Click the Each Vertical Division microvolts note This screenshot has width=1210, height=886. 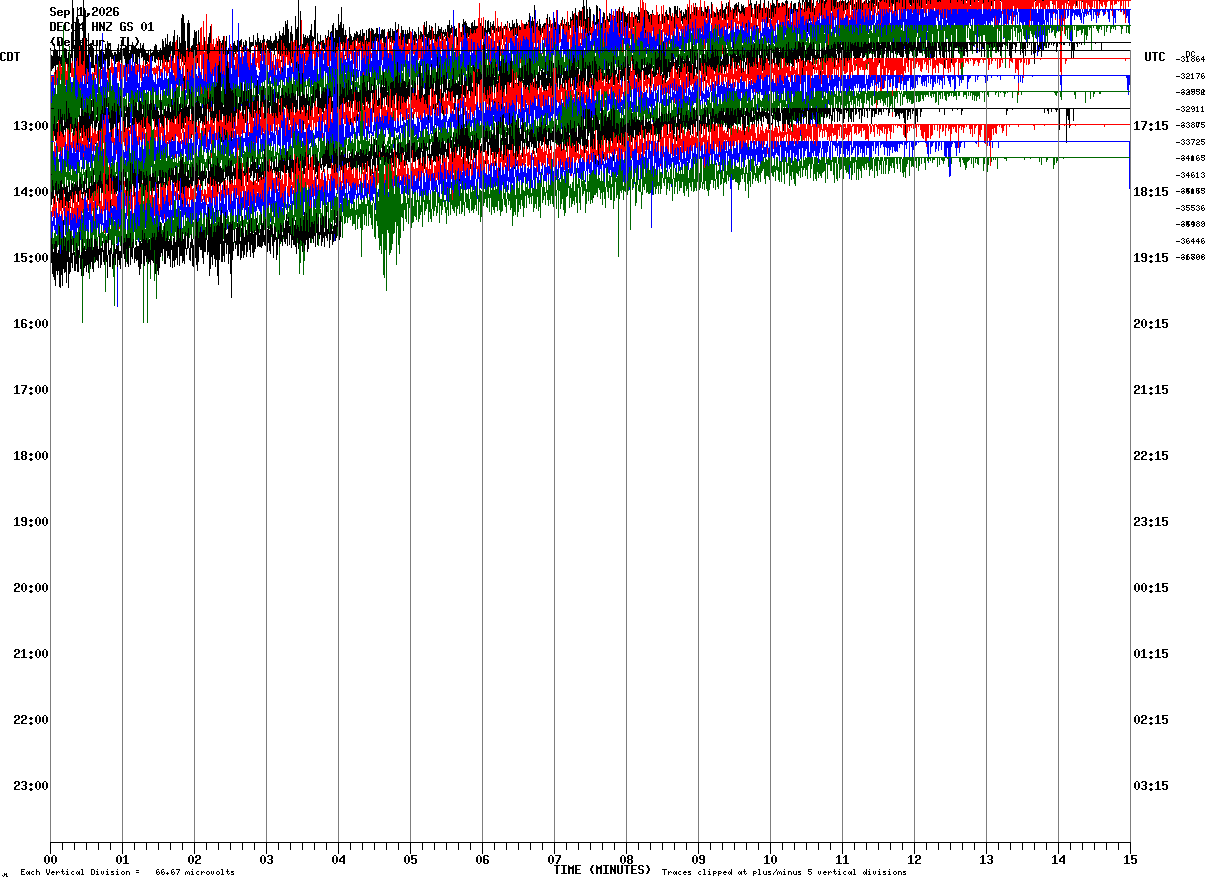127,873
